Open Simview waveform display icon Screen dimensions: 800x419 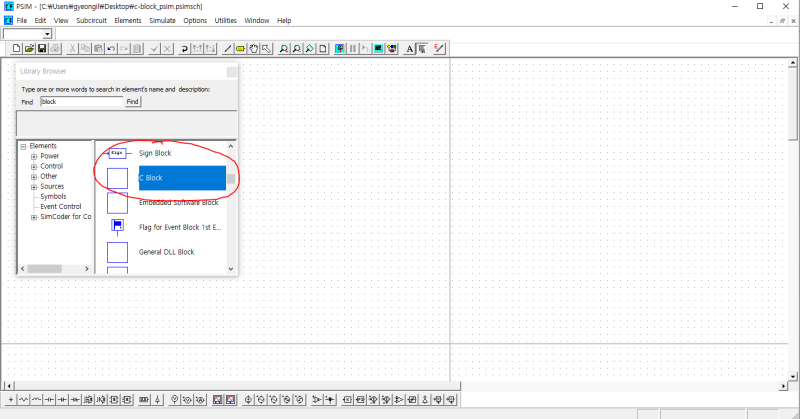point(378,49)
